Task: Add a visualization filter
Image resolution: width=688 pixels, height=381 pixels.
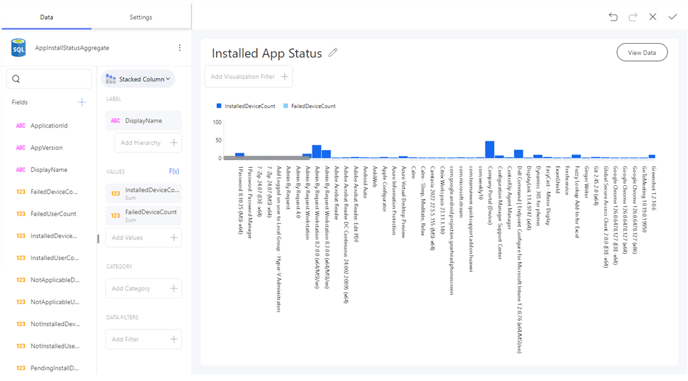Action: (249, 76)
